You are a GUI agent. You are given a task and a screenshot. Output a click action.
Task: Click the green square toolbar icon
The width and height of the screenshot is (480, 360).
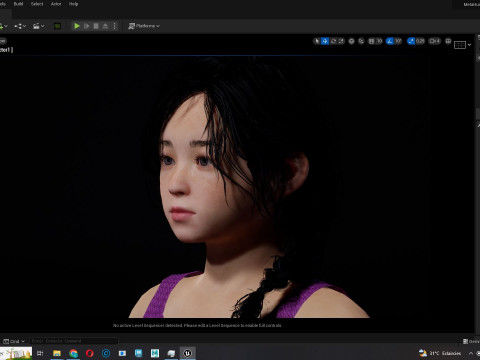57,26
